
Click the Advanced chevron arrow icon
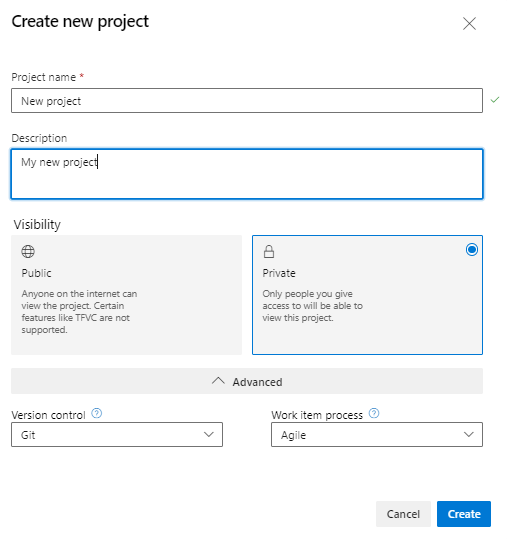[218, 381]
